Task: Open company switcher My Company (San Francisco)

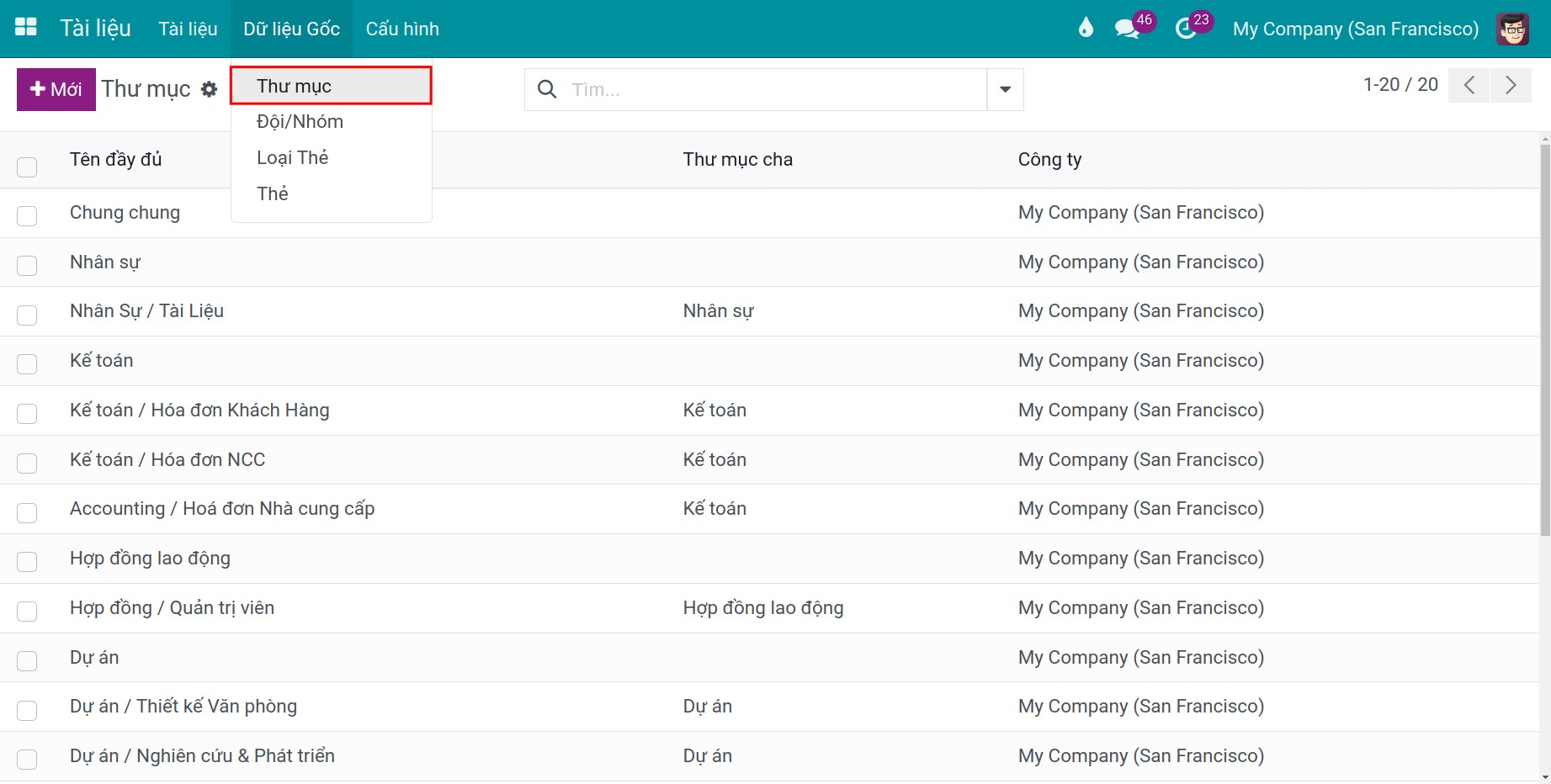Action: click(x=1355, y=29)
